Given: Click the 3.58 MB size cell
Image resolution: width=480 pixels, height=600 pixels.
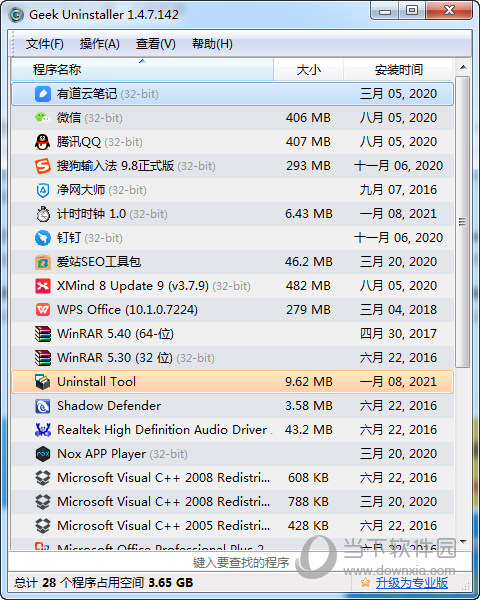Looking at the screenshot, I should coord(309,406).
